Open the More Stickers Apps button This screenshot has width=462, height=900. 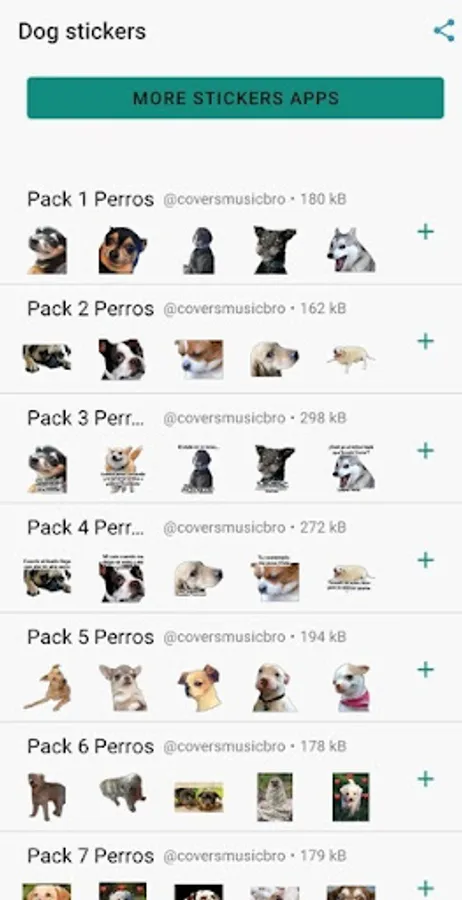tap(235, 98)
